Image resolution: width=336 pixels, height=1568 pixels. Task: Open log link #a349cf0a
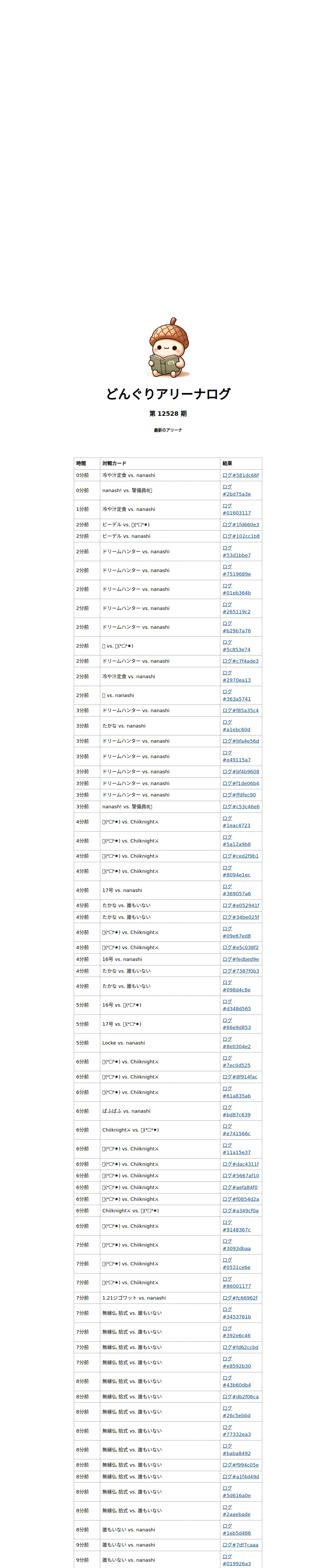click(x=240, y=1211)
